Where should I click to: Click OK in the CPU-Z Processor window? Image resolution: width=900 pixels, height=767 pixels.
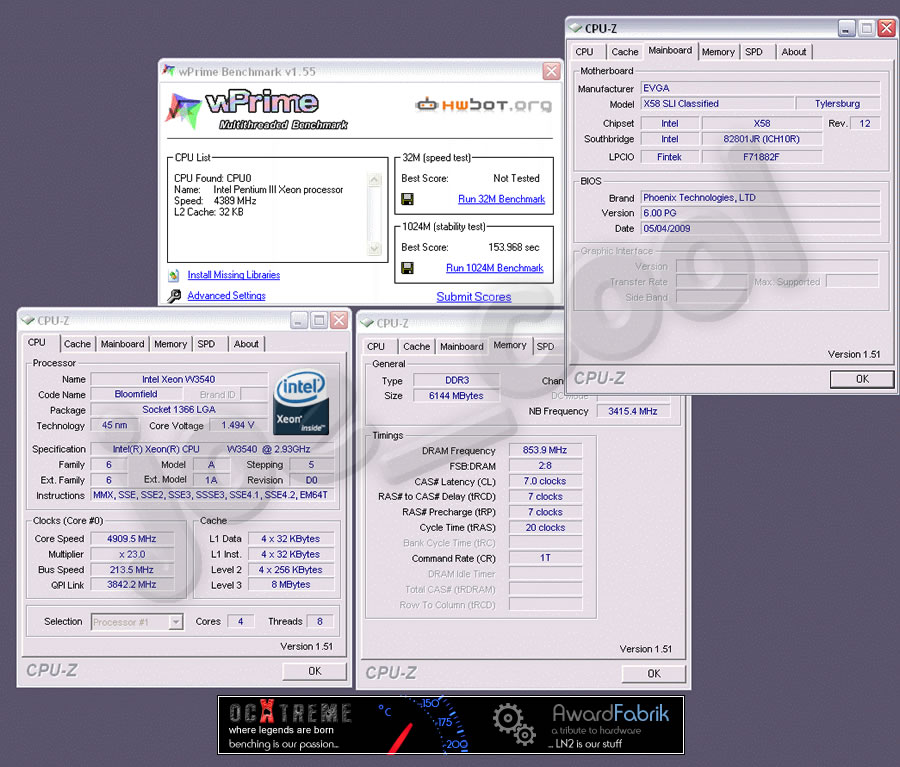315,671
